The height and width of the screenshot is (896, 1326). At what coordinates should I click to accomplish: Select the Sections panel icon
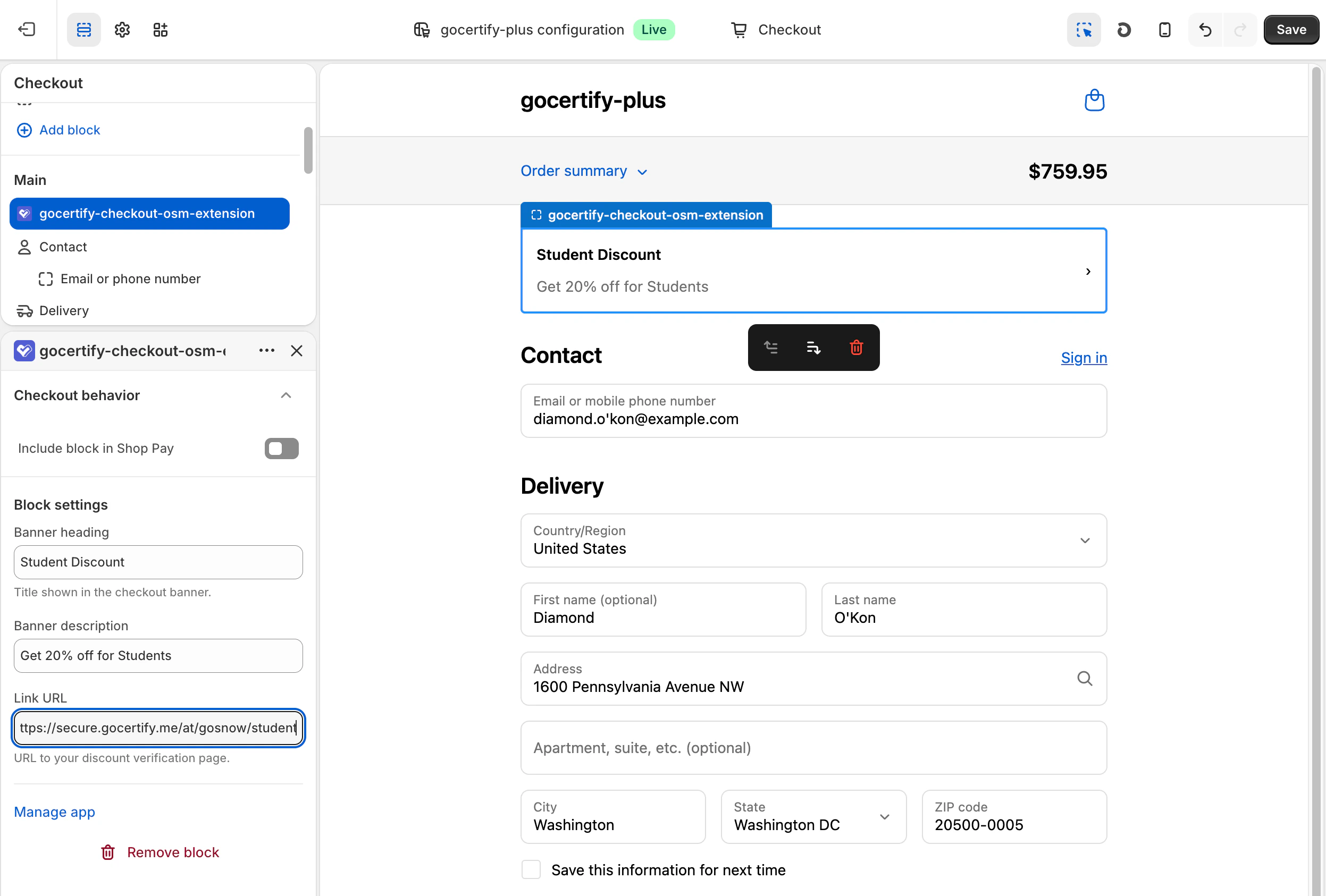(83, 30)
